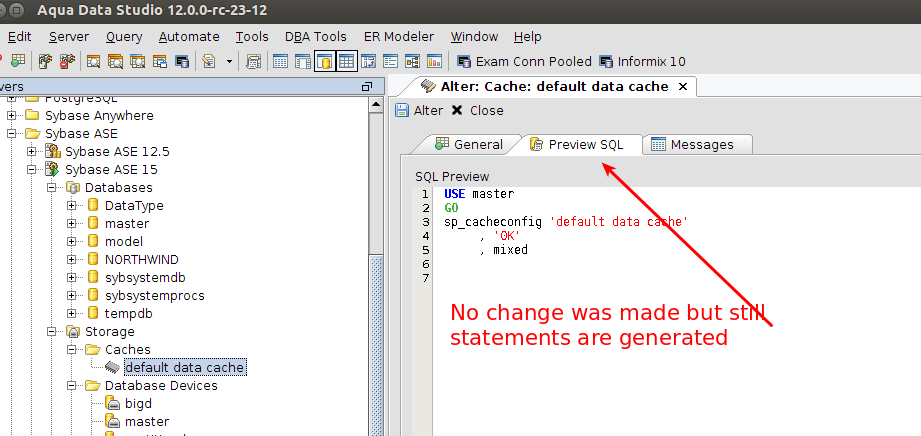921x436 pixels.
Task: Open the DBA Tools menu
Action: (x=316, y=36)
